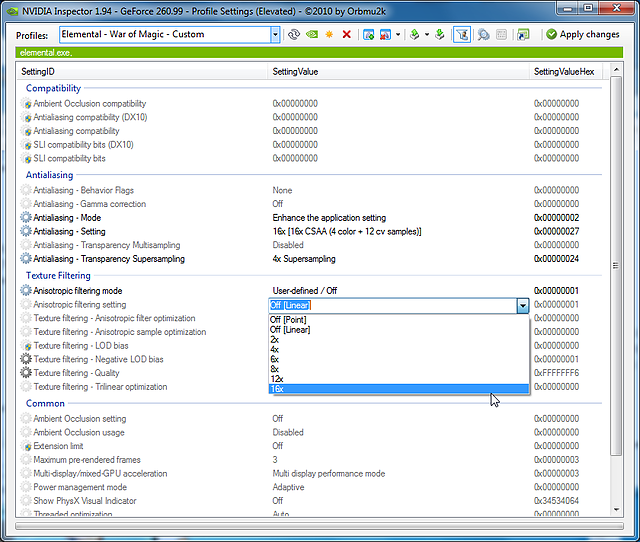
Task: Toggle the show customized settings filter icon
Action: point(462,35)
